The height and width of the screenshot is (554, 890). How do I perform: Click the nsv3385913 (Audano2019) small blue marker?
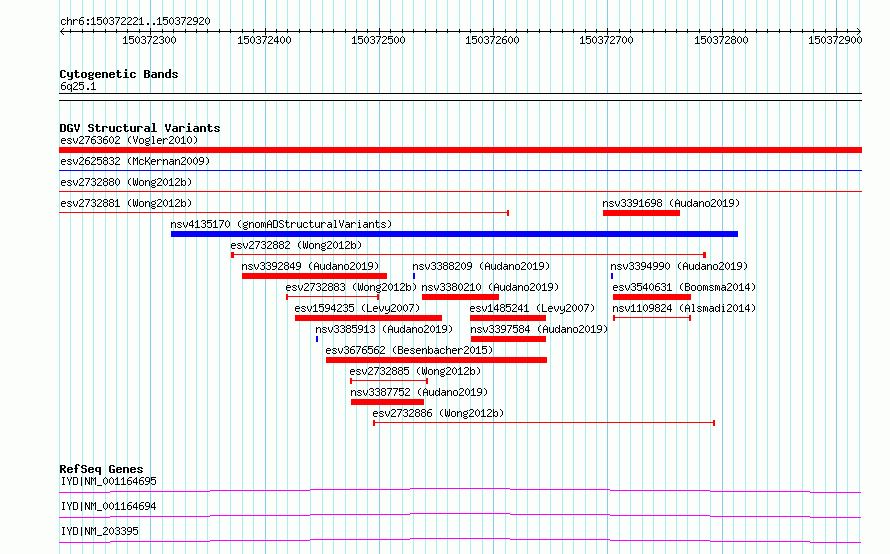tap(317, 339)
